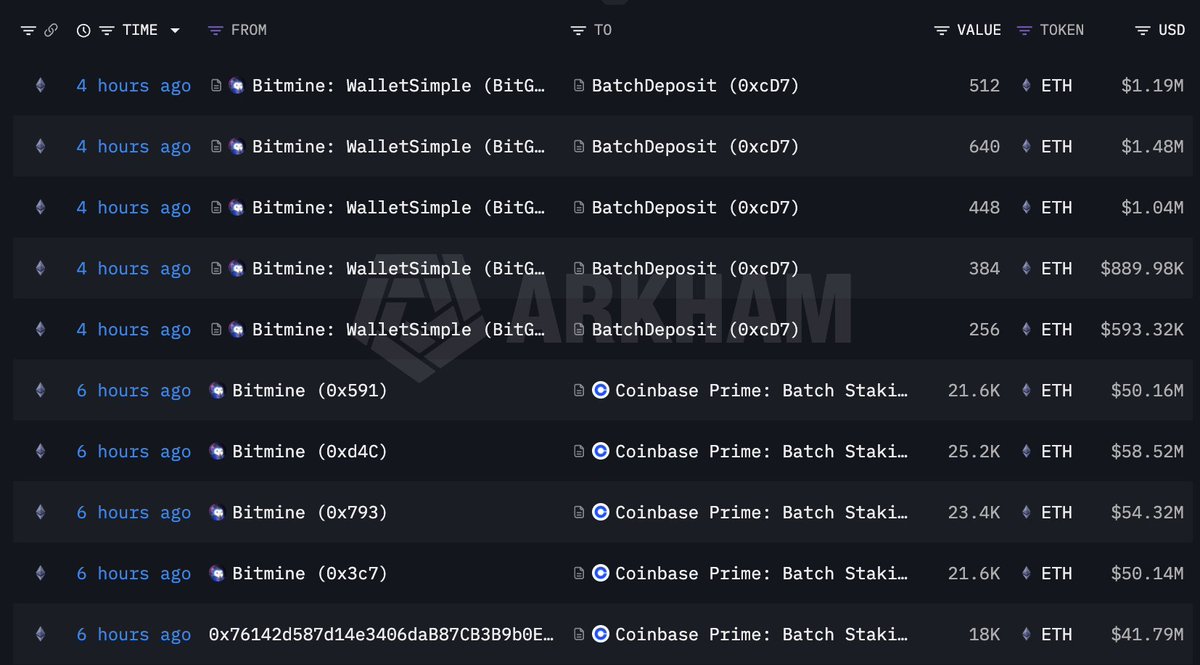Click the Bitmine logo beside Bitmine (0x591)
The height and width of the screenshot is (665, 1200).
217,391
